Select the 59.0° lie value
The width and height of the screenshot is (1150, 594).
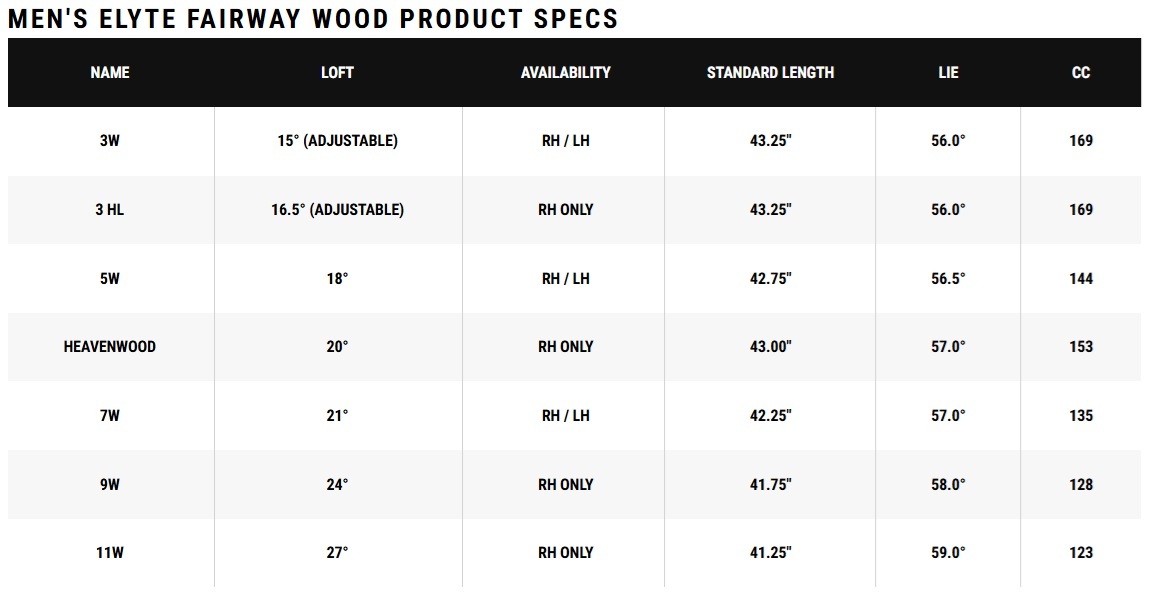point(948,553)
